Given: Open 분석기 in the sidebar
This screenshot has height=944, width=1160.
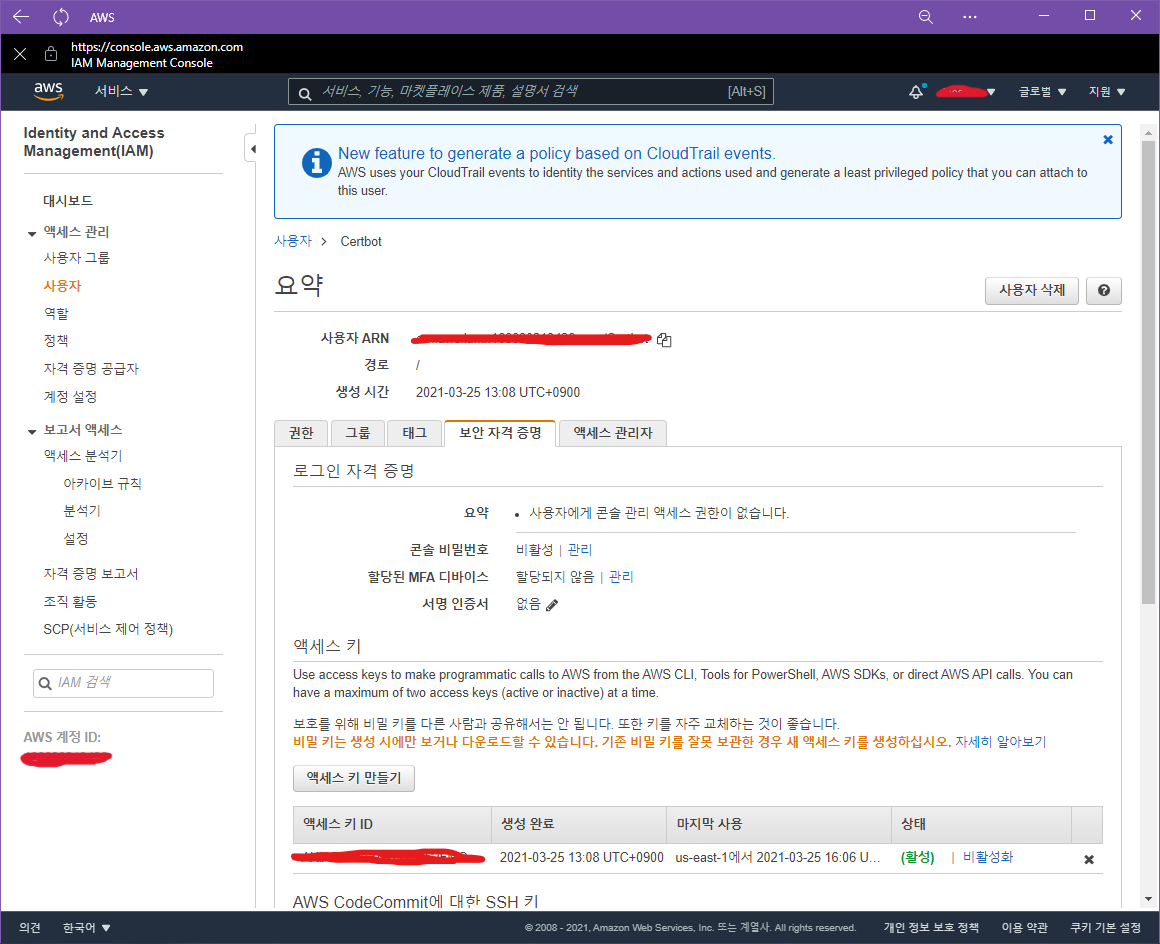Looking at the screenshot, I should point(81,510).
